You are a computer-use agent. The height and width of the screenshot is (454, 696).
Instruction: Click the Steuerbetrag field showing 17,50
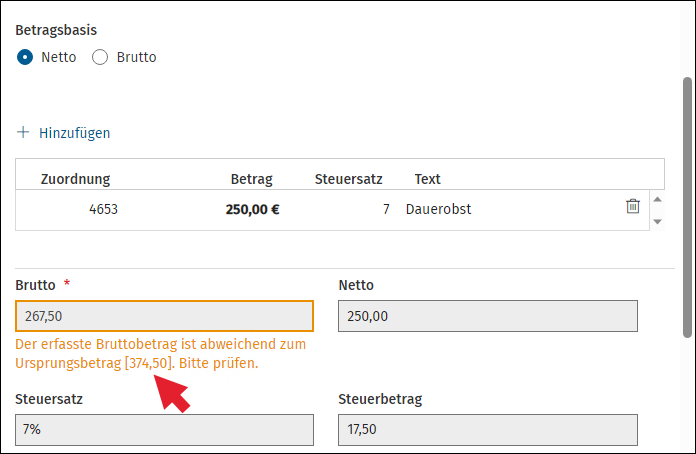(x=488, y=430)
